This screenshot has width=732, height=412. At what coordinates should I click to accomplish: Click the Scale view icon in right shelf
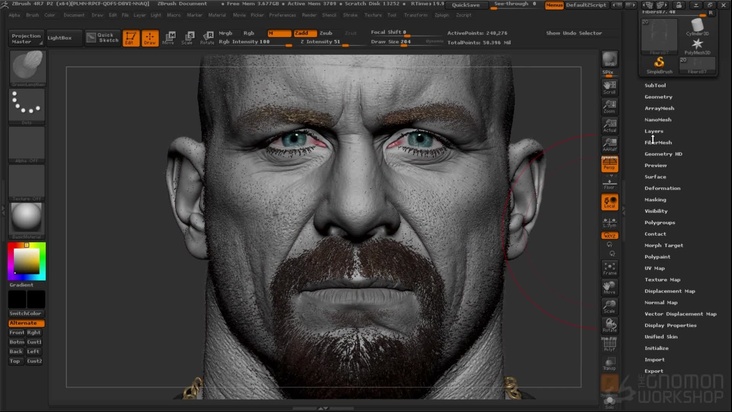click(609, 306)
